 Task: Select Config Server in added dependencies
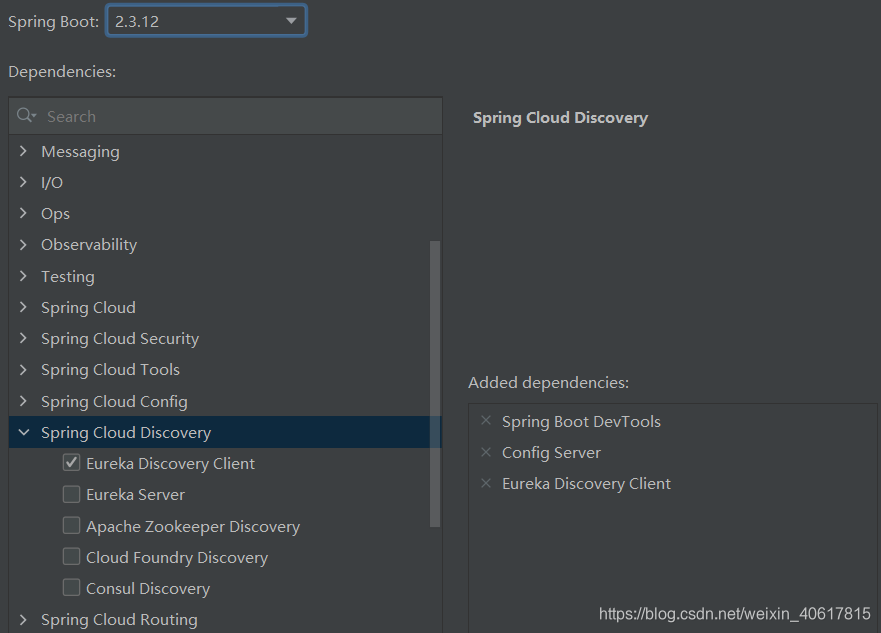coord(551,453)
